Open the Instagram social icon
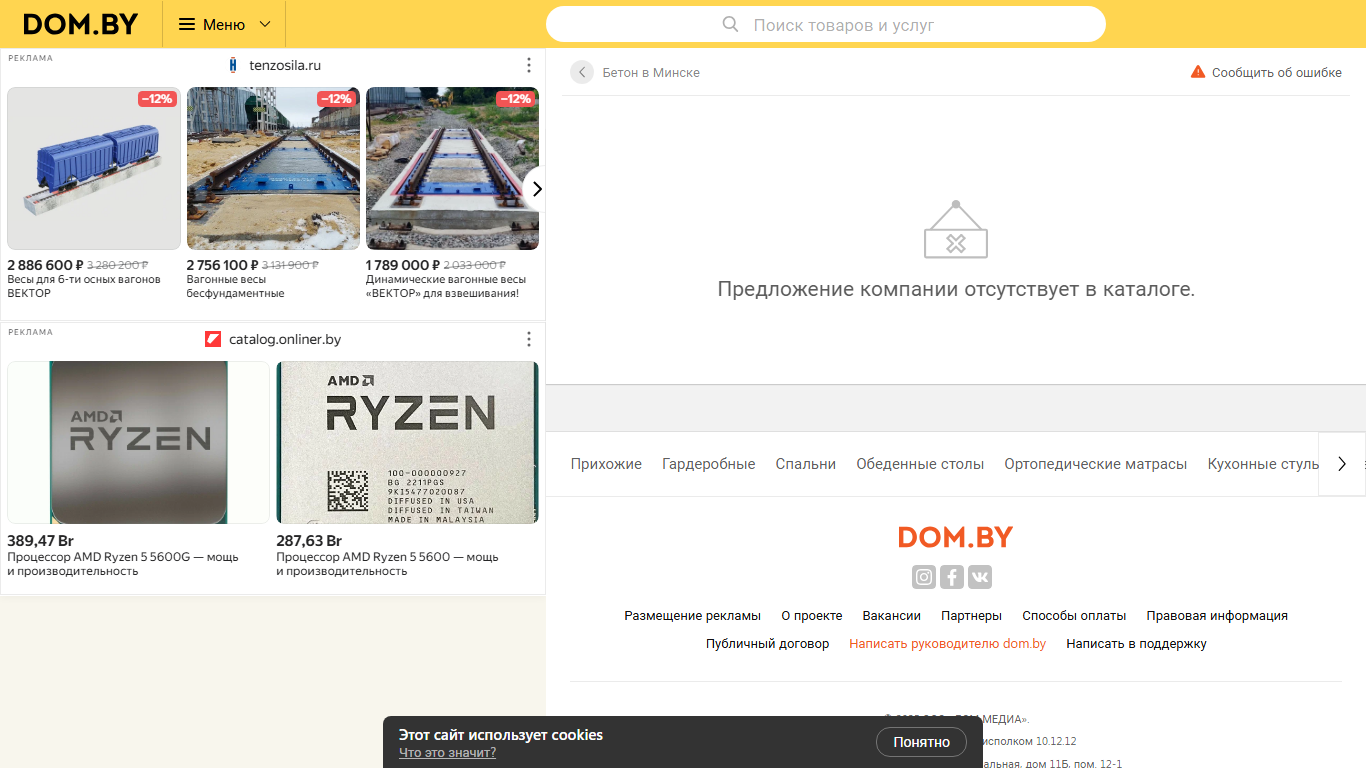The height and width of the screenshot is (768, 1366). click(x=924, y=577)
